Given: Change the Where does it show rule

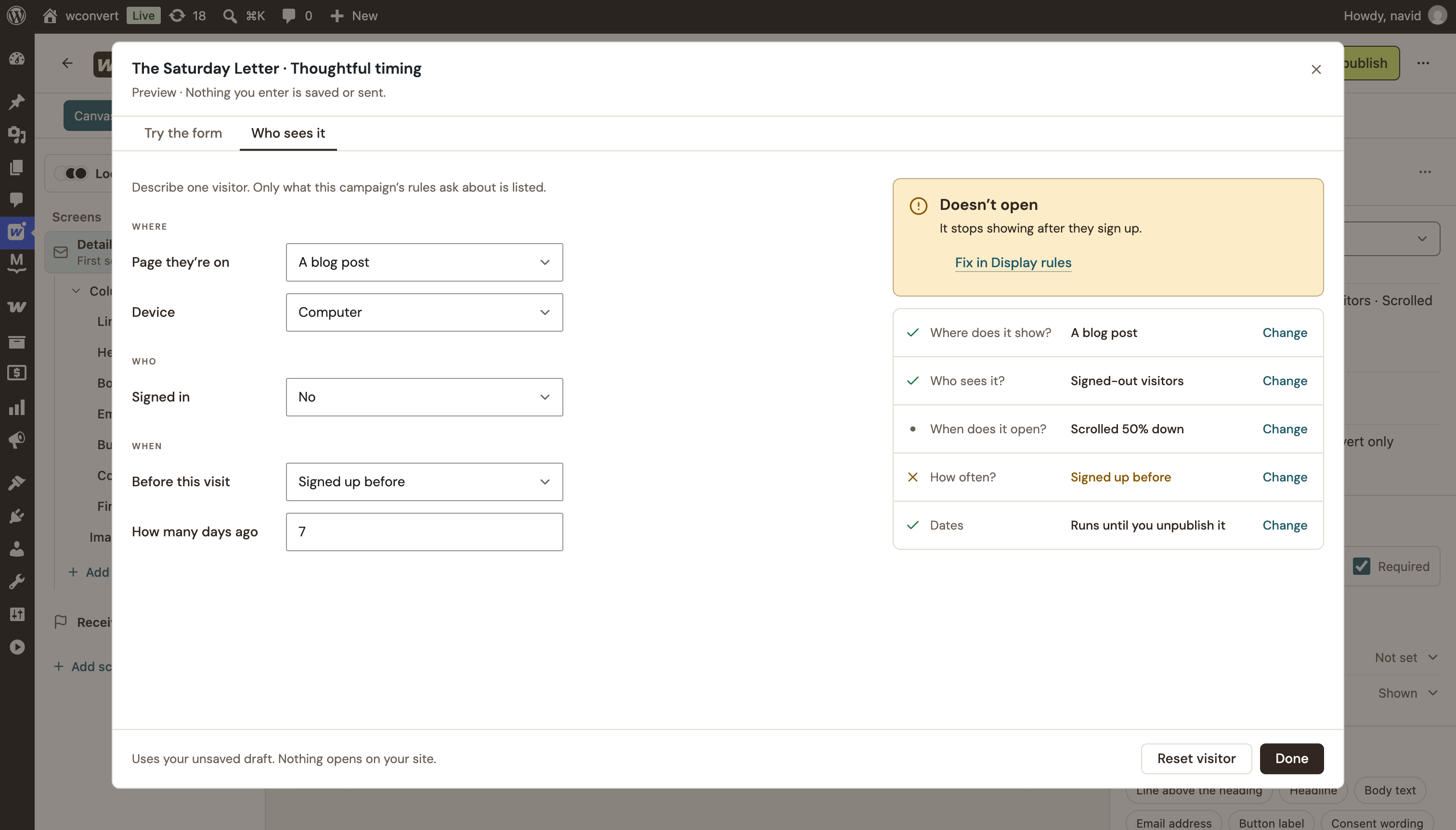Looking at the screenshot, I should 1285,332.
